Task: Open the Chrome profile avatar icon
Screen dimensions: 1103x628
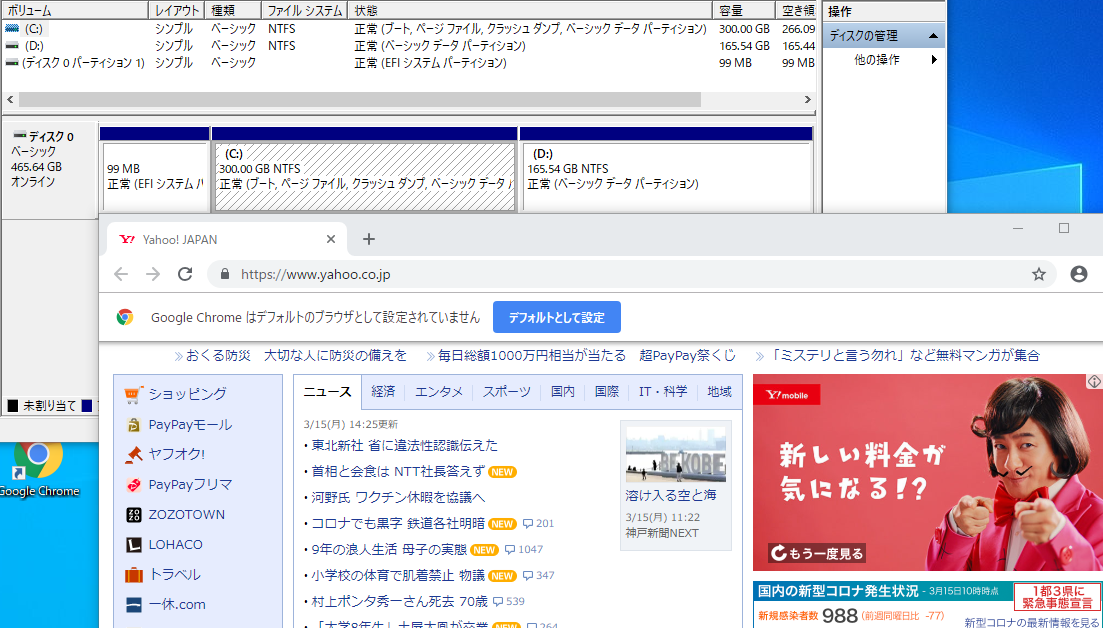Action: [x=1078, y=274]
